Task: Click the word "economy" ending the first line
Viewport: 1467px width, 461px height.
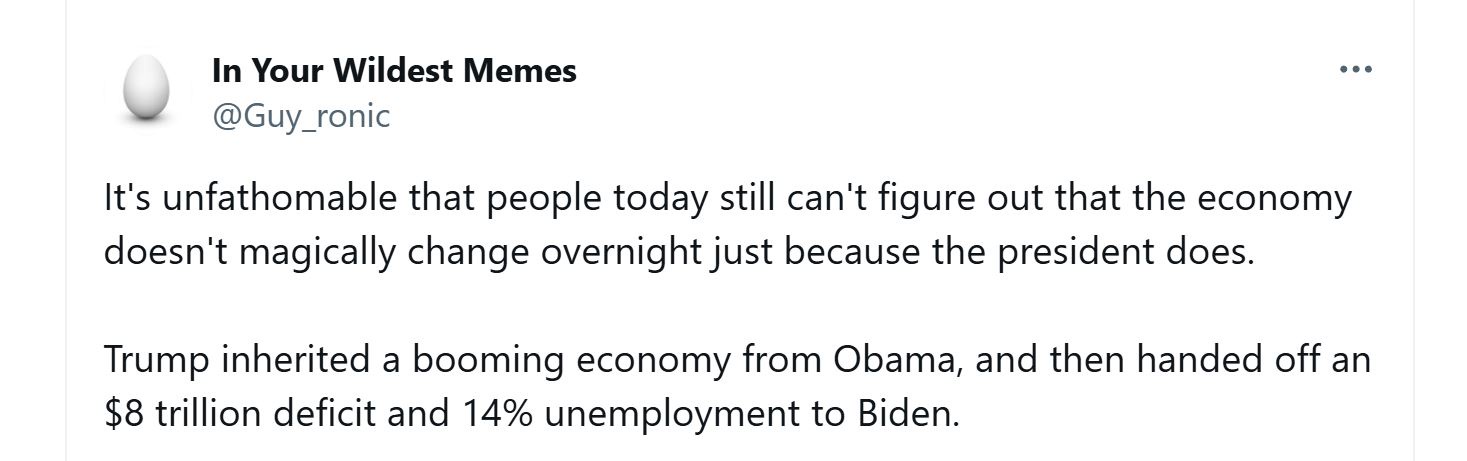Action: [x=1276, y=198]
